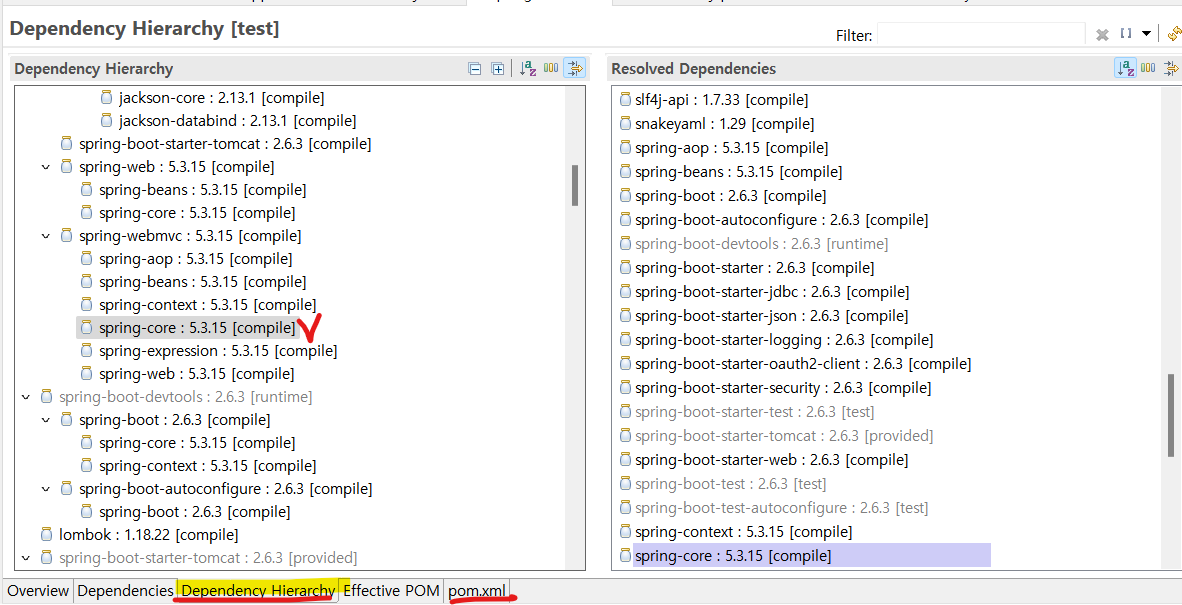Image resolution: width=1182 pixels, height=605 pixels.
Task: Select spring-core : 5.3.15 under spring-boot node
Action: [x=197, y=443]
